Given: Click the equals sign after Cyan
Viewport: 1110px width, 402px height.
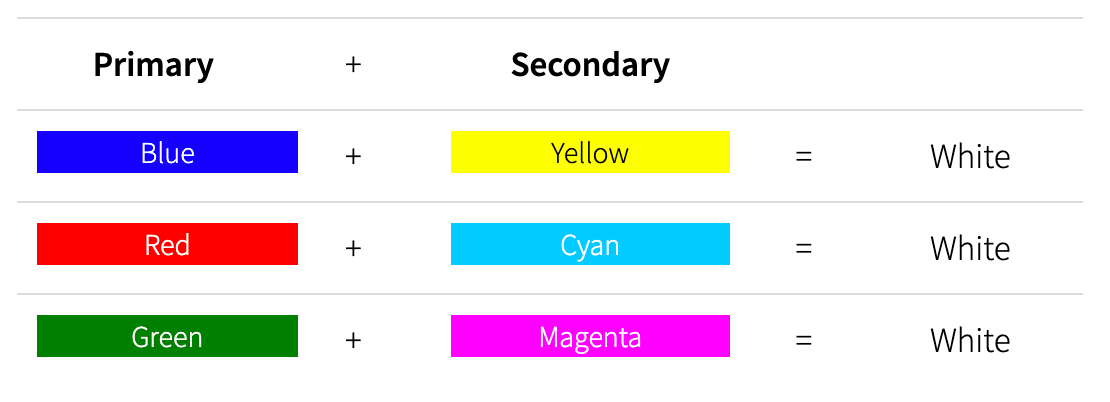Looking at the screenshot, I should click(x=803, y=248).
